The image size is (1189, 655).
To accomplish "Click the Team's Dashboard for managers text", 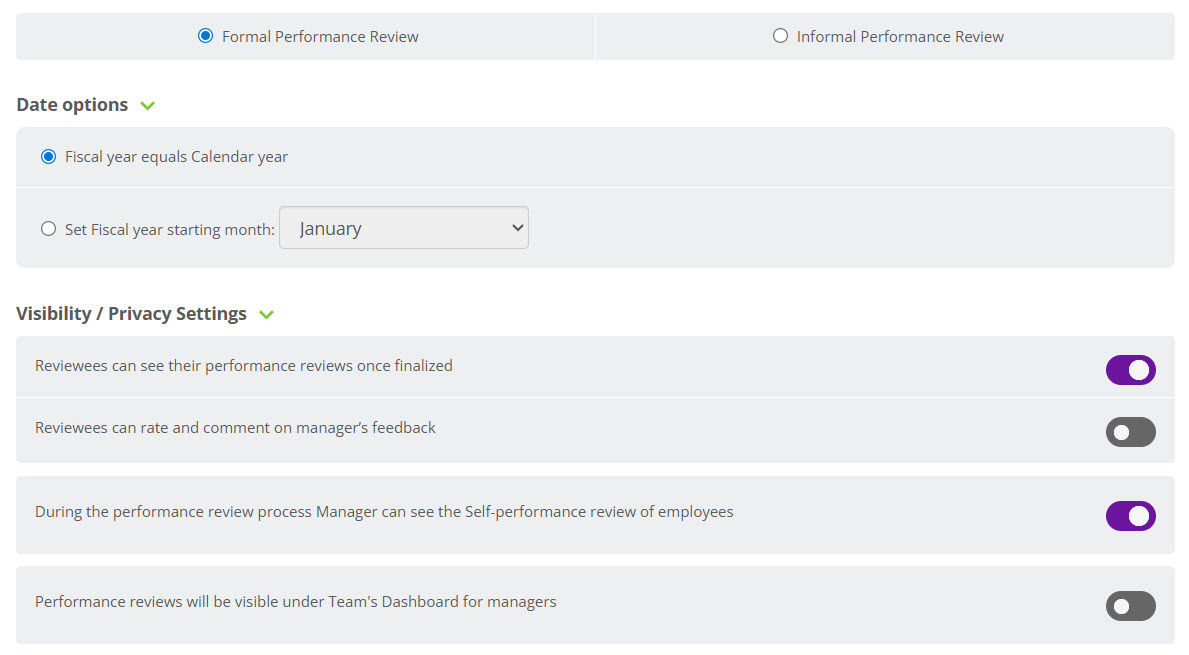I will tap(295, 602).
